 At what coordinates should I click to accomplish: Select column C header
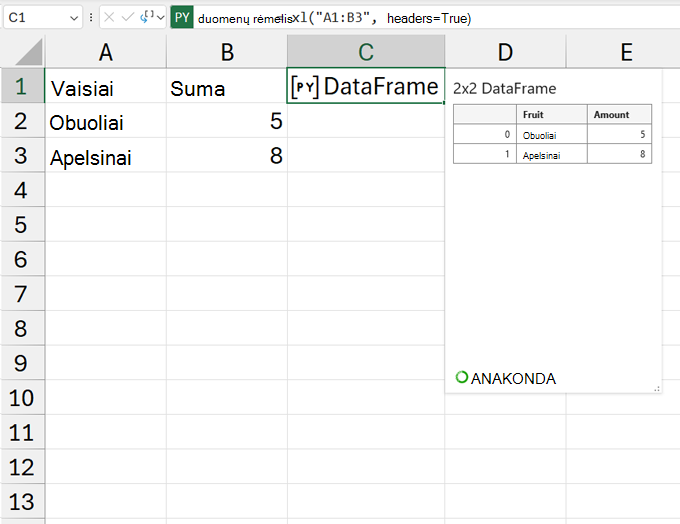click(366, 52)
